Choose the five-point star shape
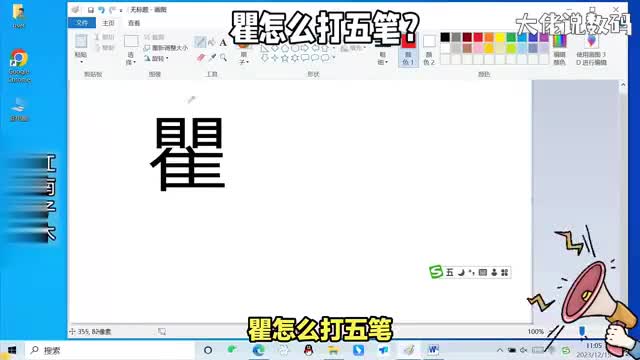Screen dimensions: 640x360 284,58
